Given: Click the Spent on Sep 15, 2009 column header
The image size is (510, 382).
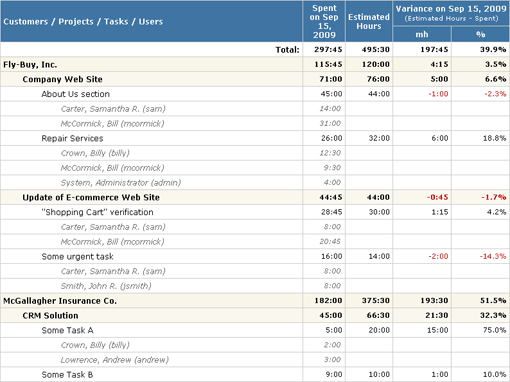Looking at the screenshot, I should 324,21.
